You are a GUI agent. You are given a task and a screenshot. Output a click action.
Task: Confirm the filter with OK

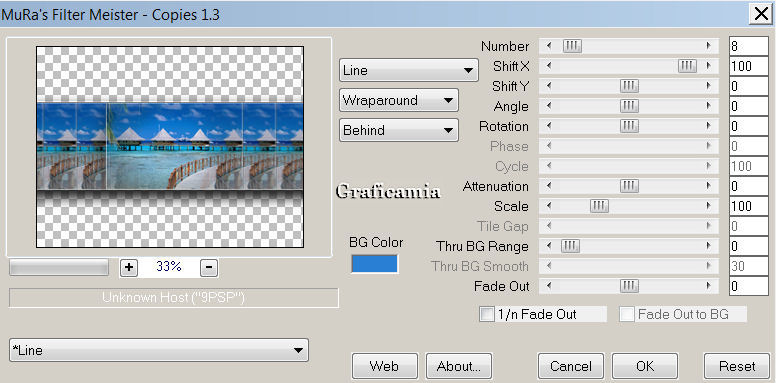point(645,366)
